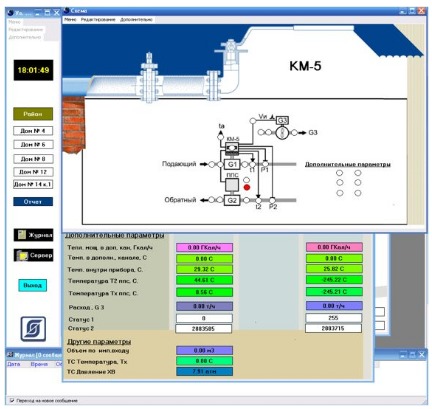Screen dimensions: 432x409
Task: Select Дом № 8
Action: click(33, 159)
